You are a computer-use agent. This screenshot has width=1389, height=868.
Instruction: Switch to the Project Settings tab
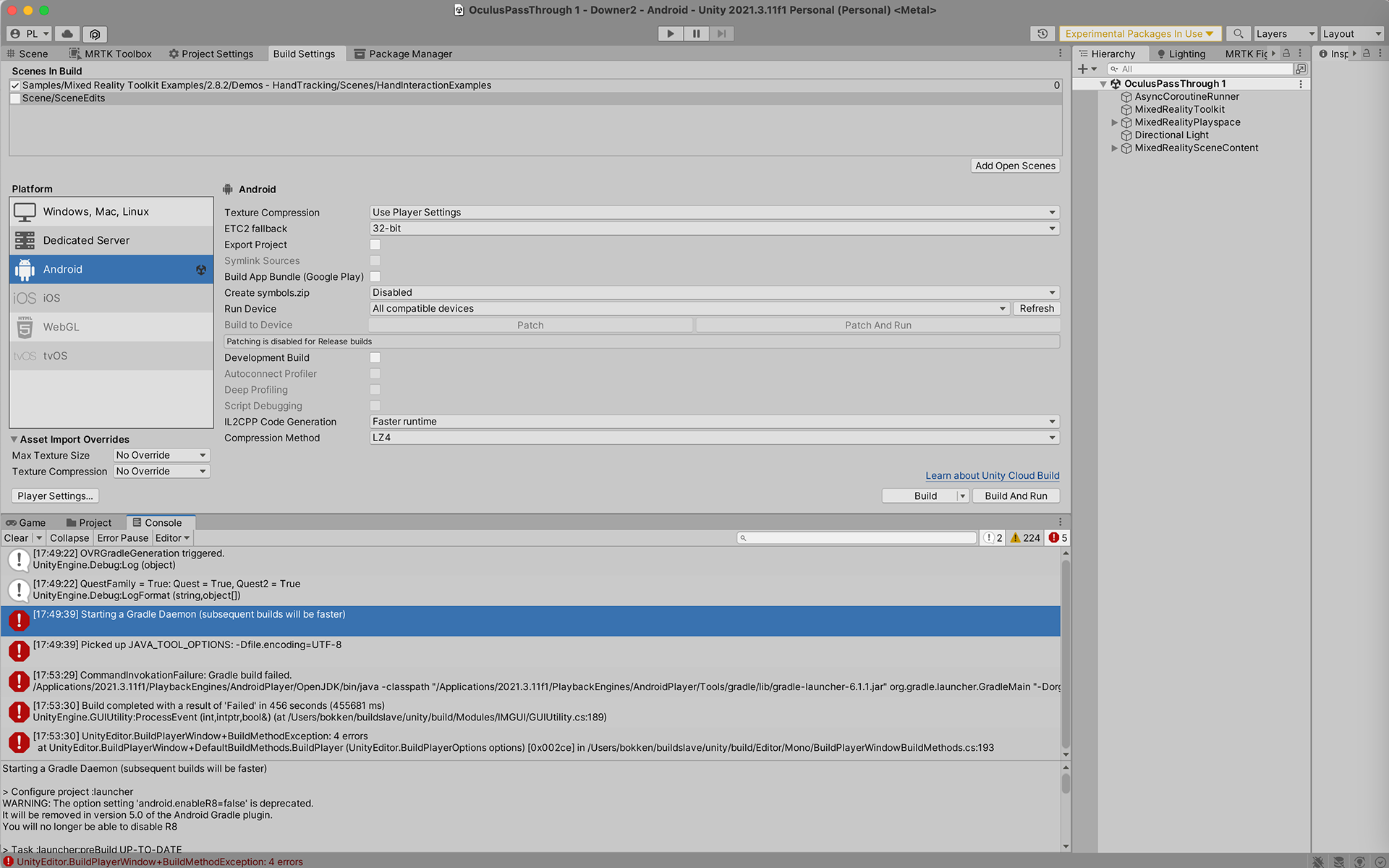pyautogui.click(x=211, y=54)
